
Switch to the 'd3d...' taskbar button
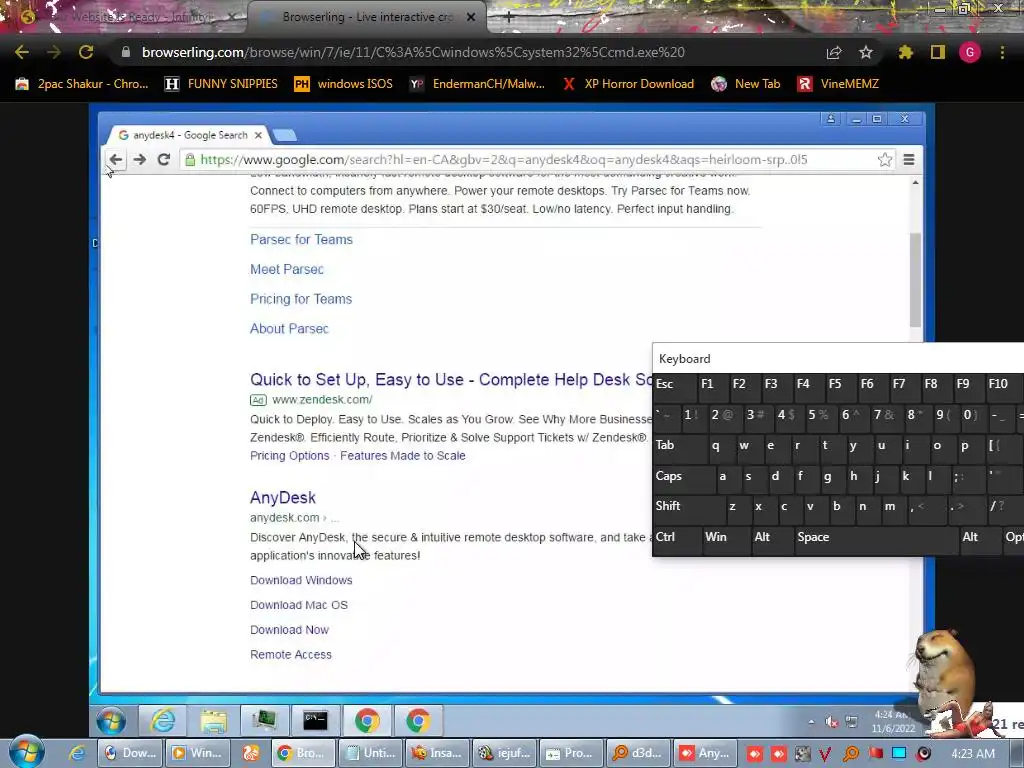point(637,753)
